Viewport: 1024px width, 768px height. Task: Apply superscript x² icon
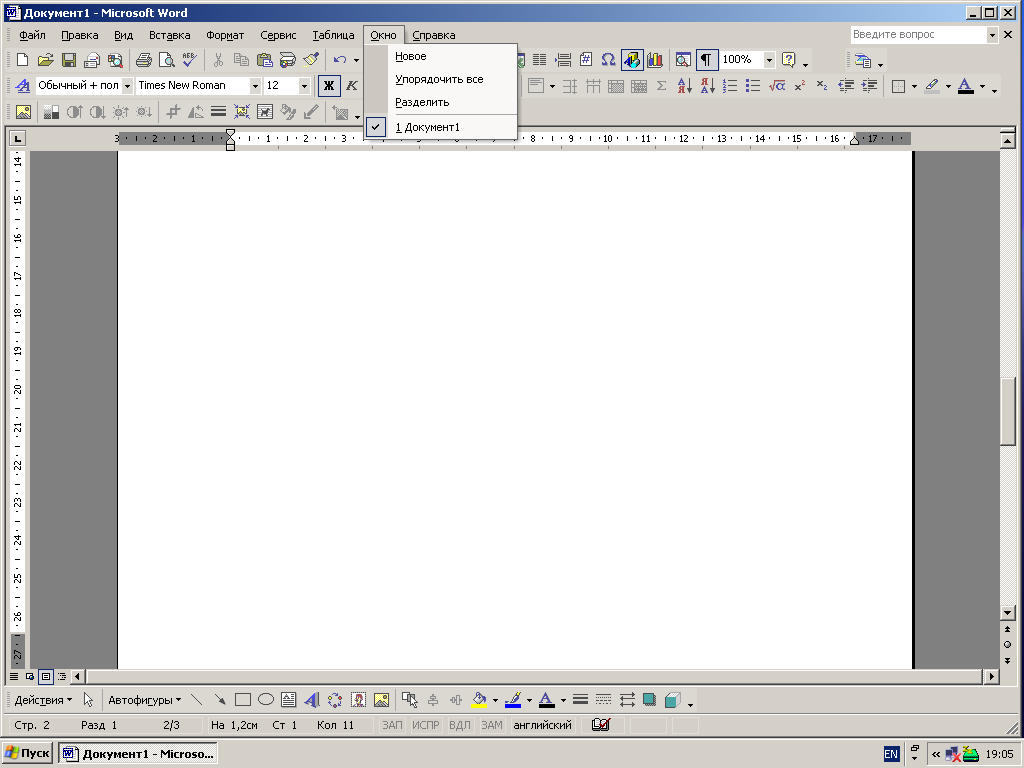tap(800, 86)
